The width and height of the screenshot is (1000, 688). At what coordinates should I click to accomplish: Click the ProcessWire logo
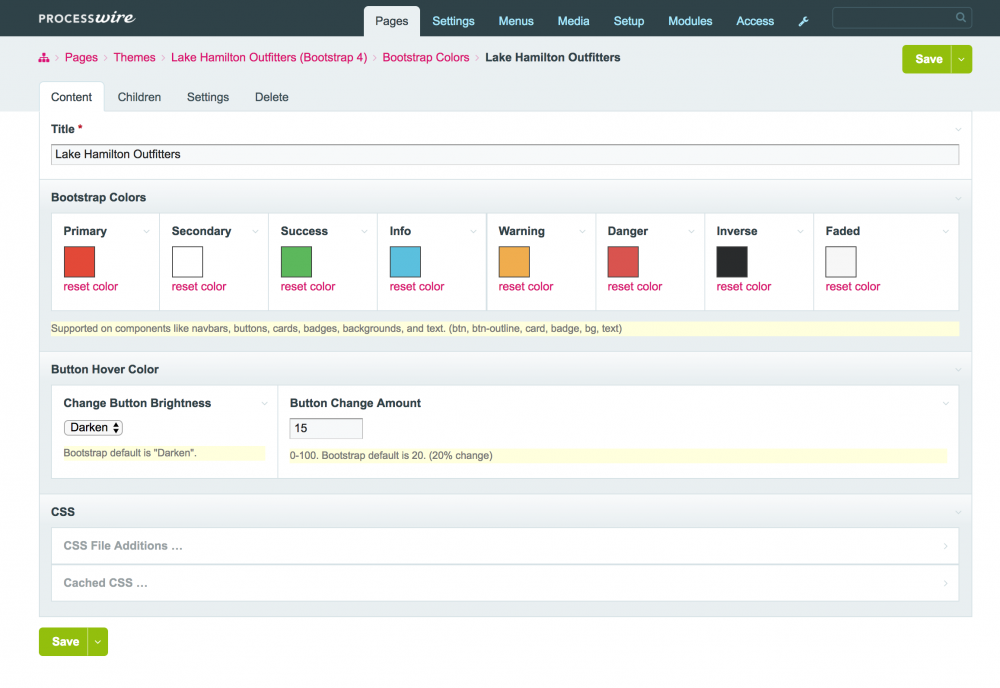point(86,18)
